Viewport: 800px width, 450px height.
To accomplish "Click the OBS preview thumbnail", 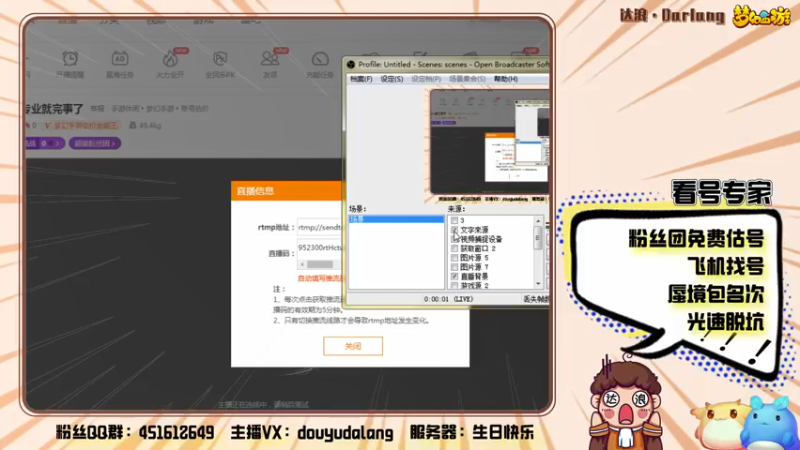I will point(489,141).
